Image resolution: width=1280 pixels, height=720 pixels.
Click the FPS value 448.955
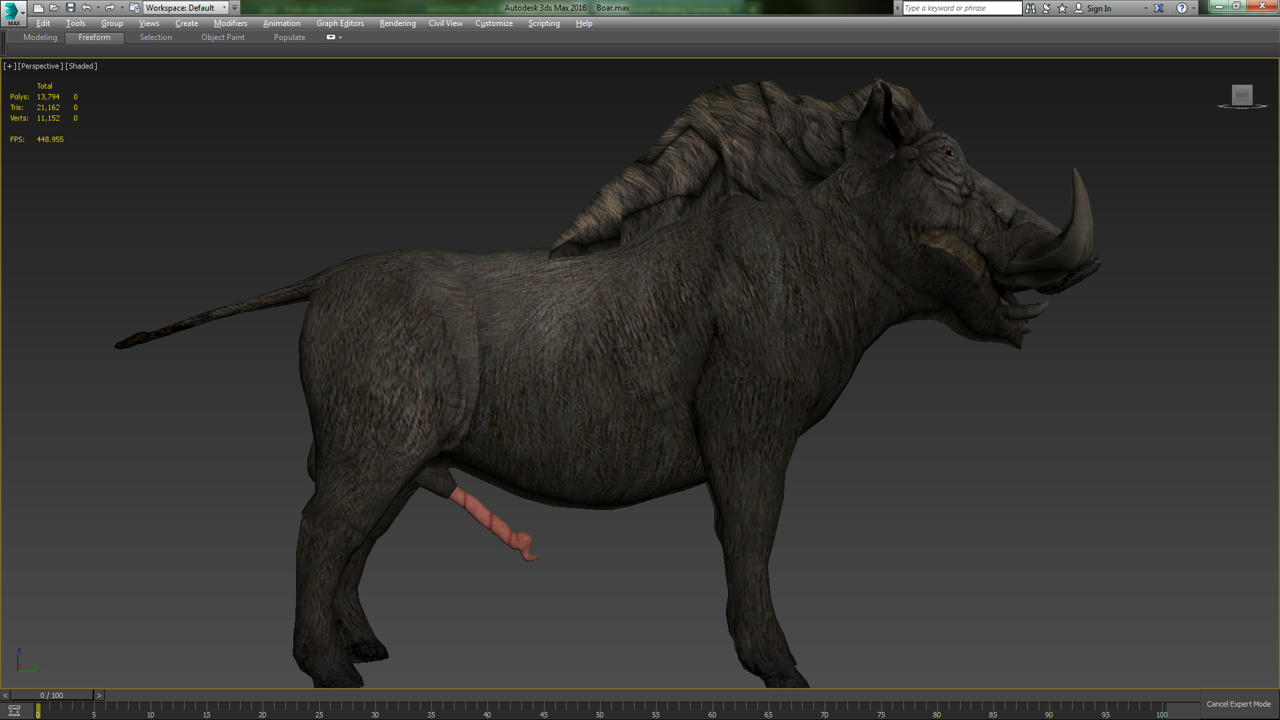50,139
